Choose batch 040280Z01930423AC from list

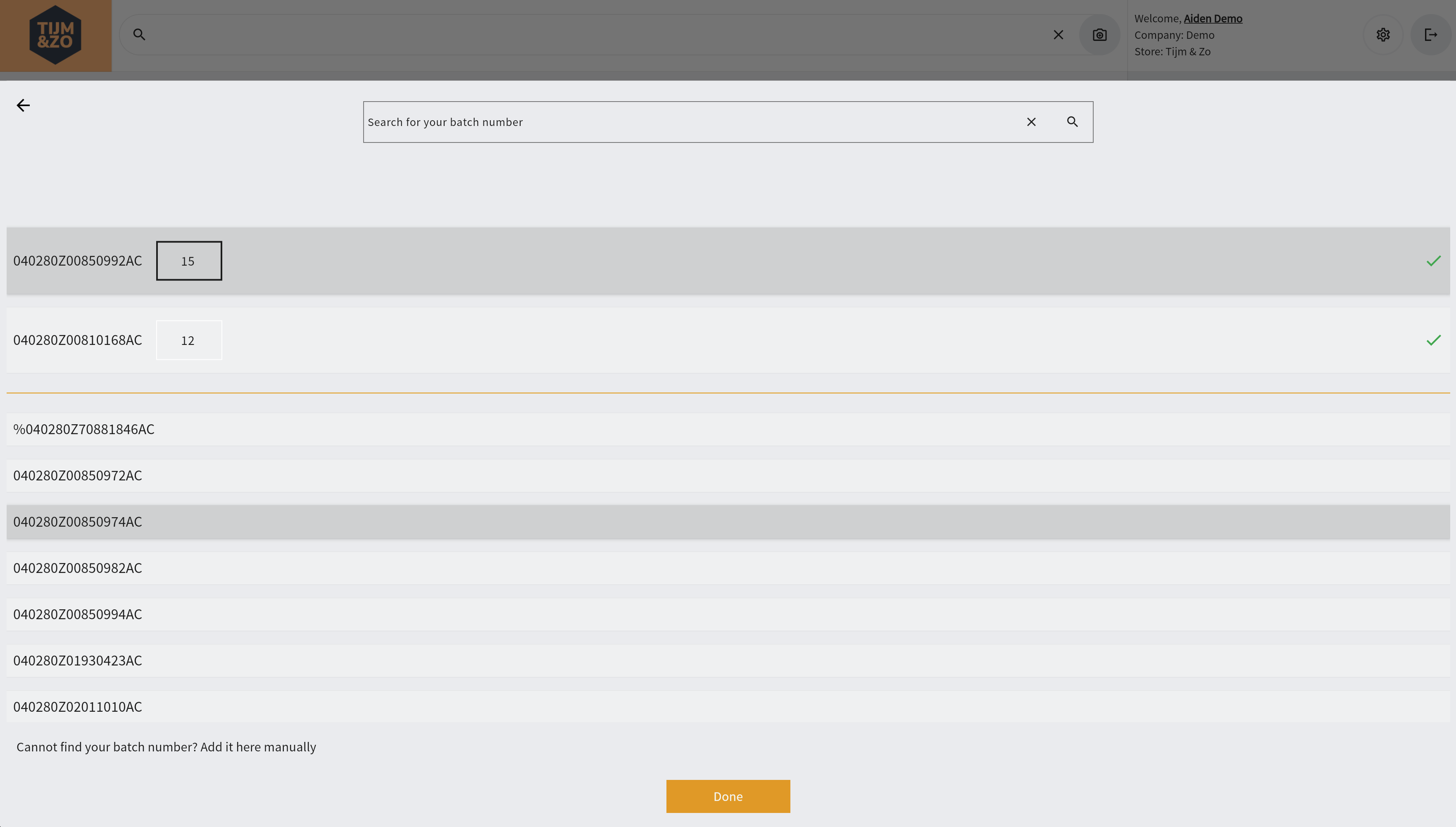pos(78,661)
